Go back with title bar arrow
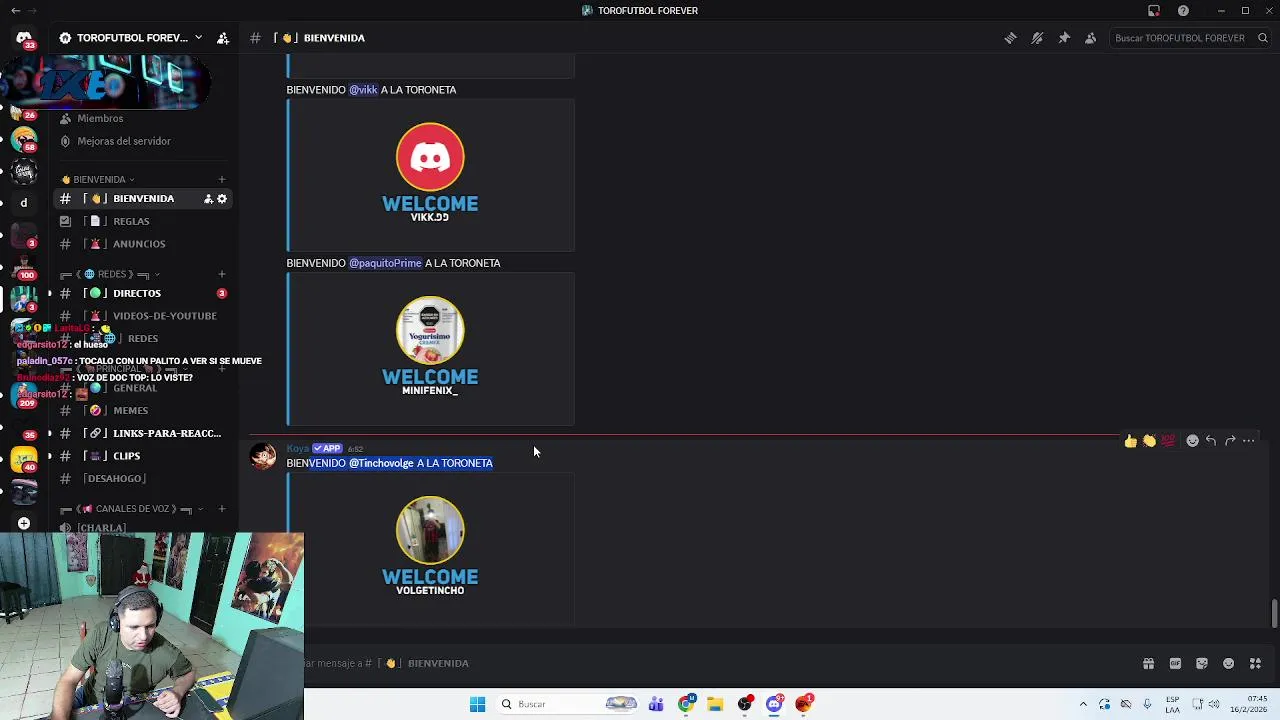 pos(15,10)
